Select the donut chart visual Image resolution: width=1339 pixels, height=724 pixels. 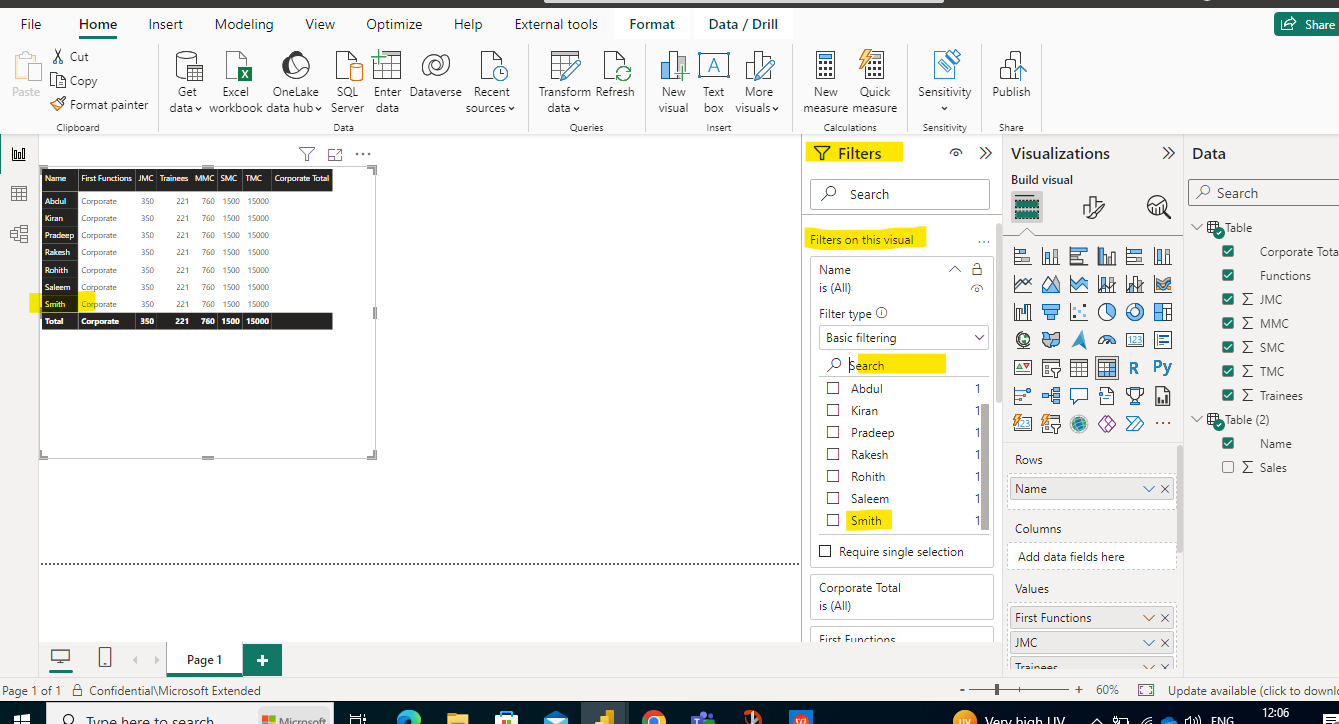click(1134, 312)
